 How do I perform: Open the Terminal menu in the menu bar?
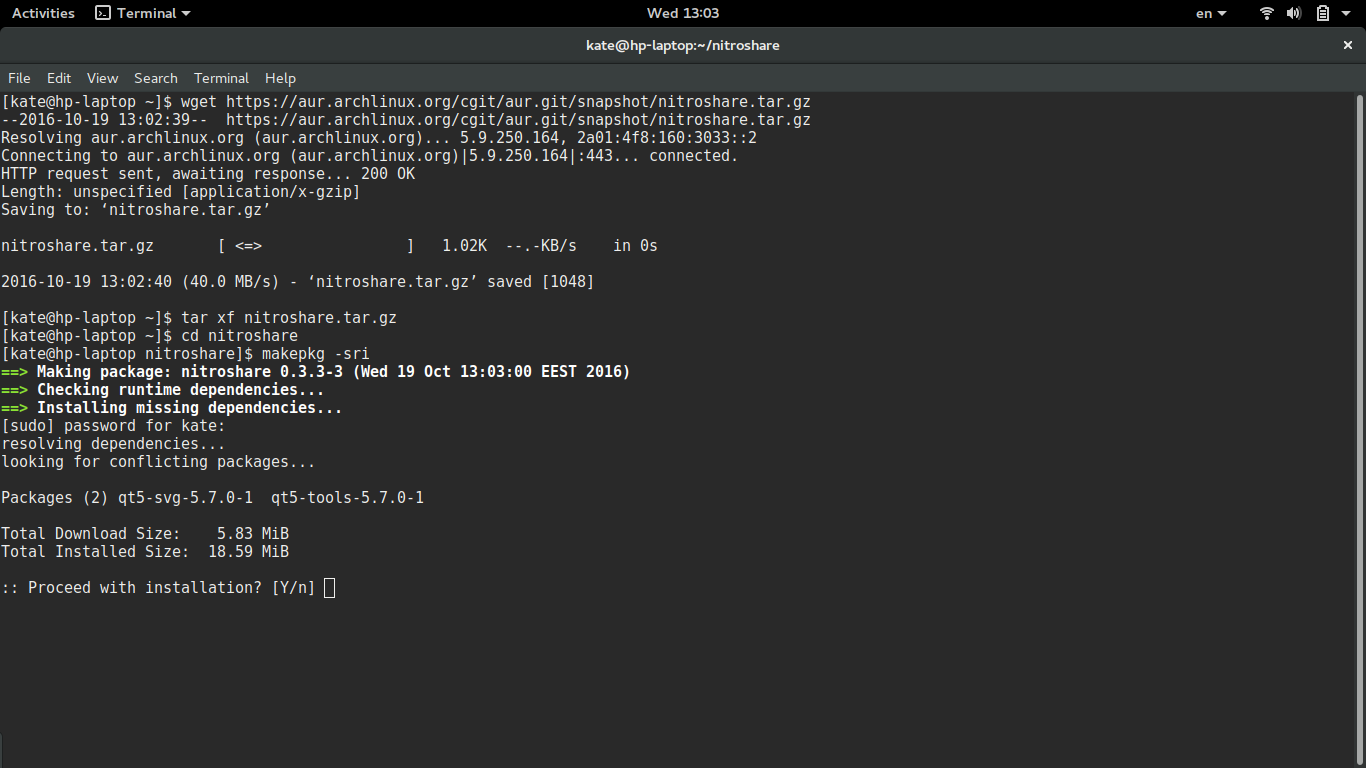221,78
